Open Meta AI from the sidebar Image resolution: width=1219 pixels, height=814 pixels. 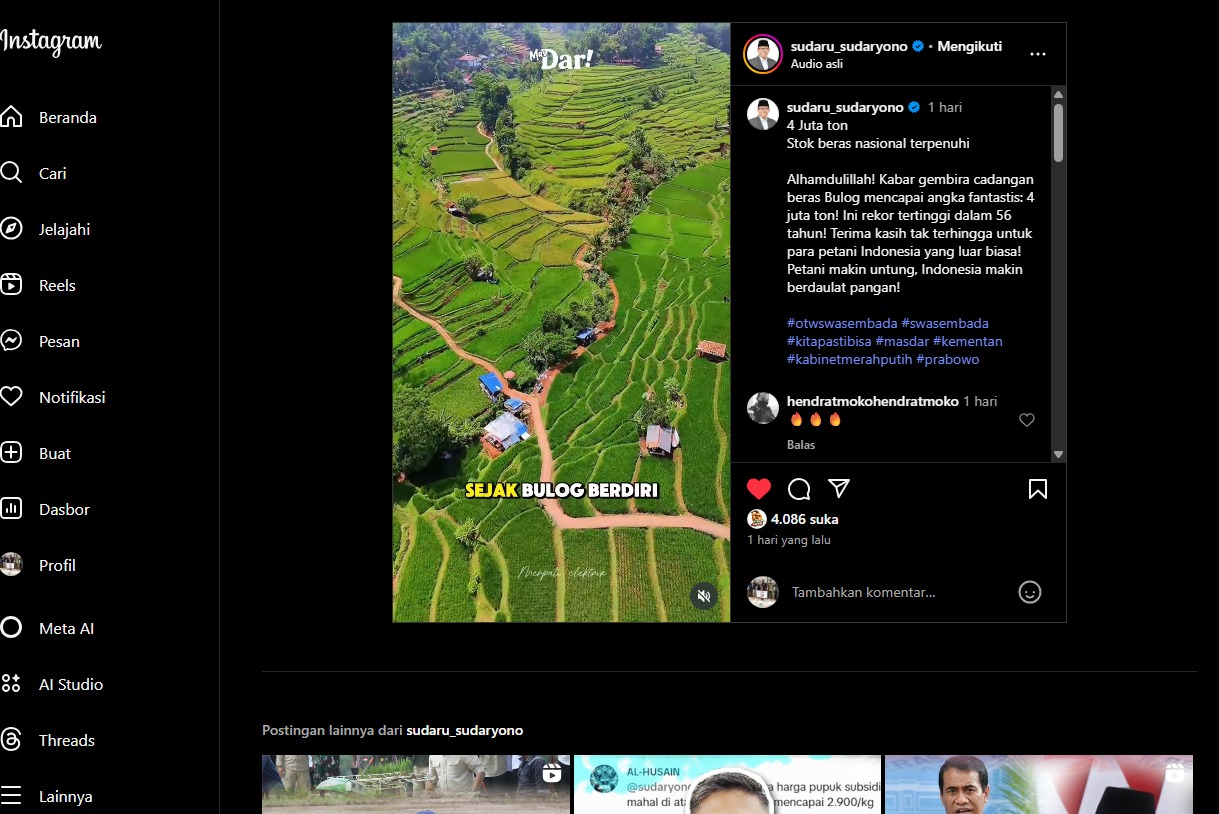[66, 628]
